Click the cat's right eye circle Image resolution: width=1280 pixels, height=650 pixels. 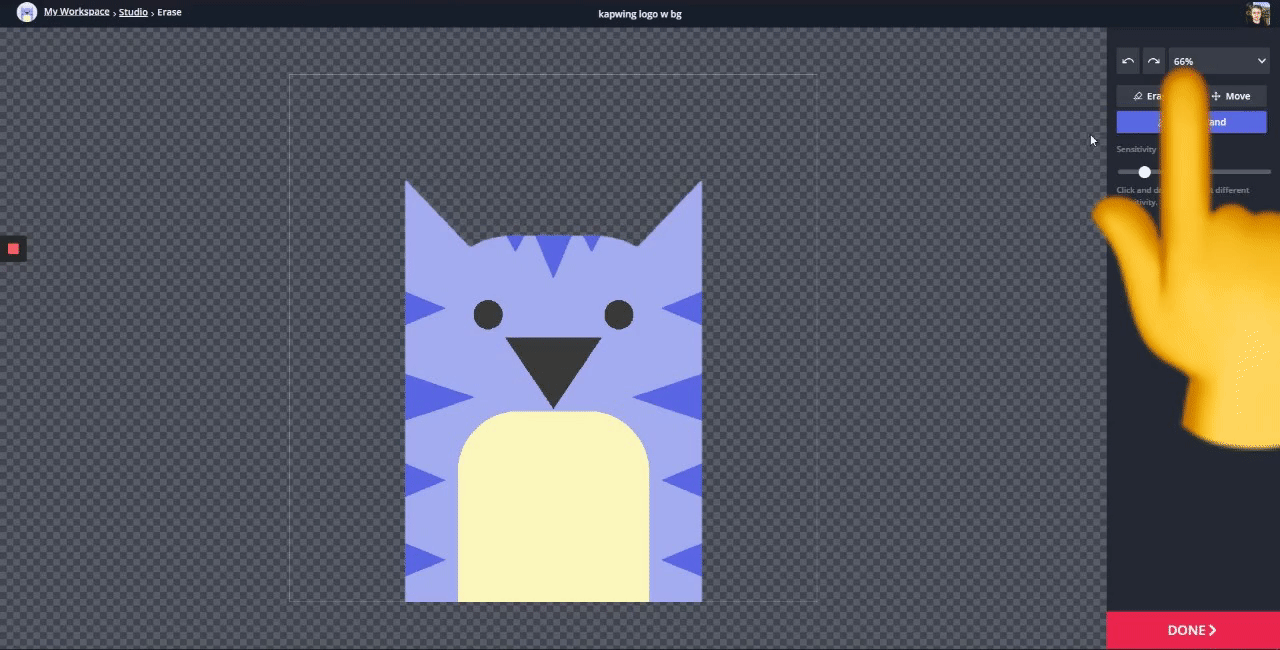coord(619,314)
